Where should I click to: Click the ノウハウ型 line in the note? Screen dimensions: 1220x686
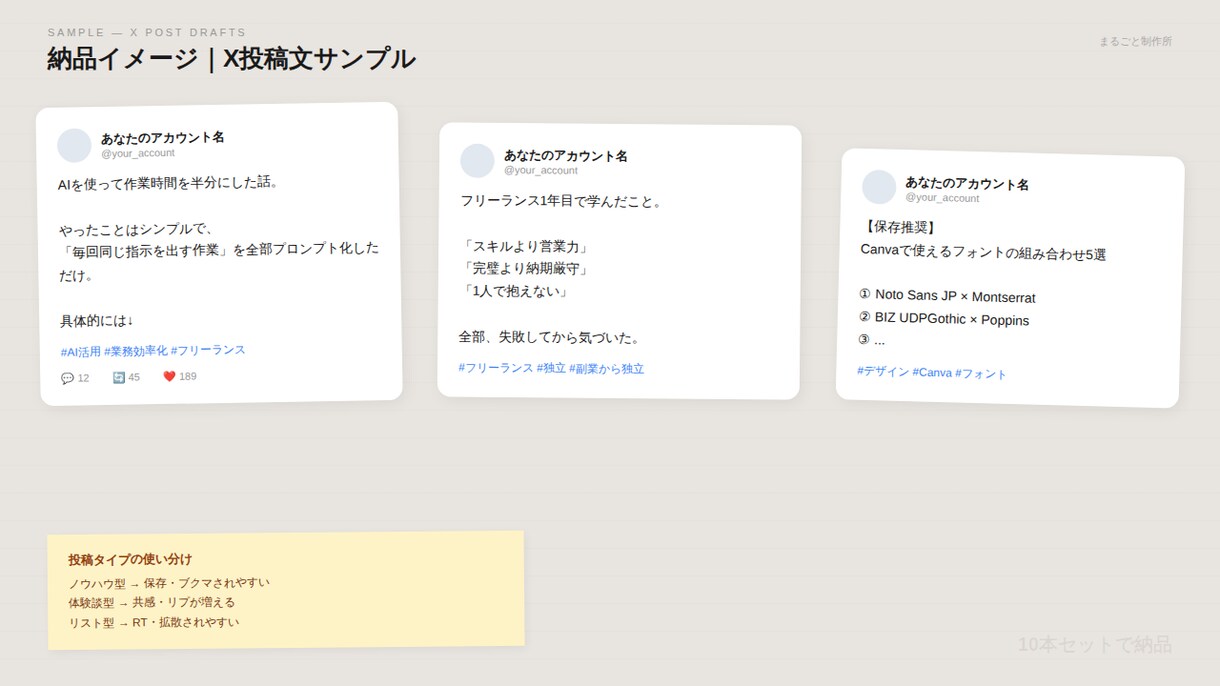(169, 583)
